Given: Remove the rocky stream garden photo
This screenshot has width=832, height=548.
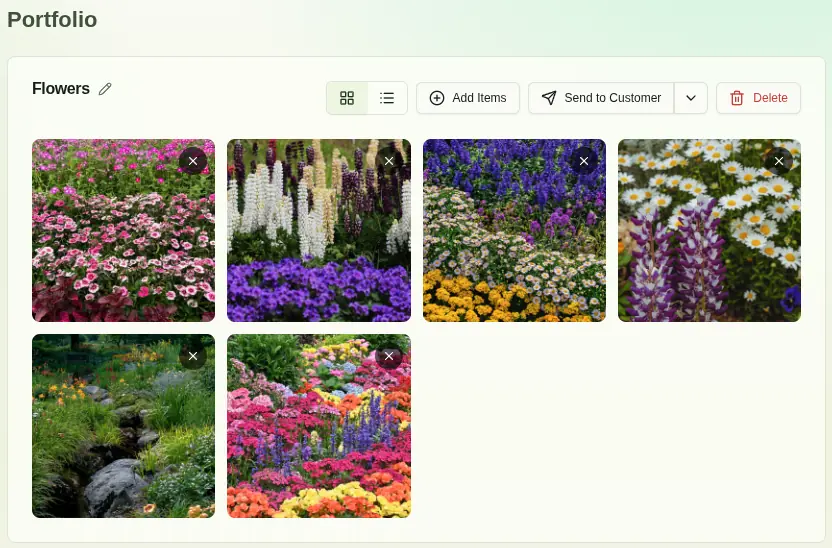Looking at the screenshot, I should click(193, 356).
